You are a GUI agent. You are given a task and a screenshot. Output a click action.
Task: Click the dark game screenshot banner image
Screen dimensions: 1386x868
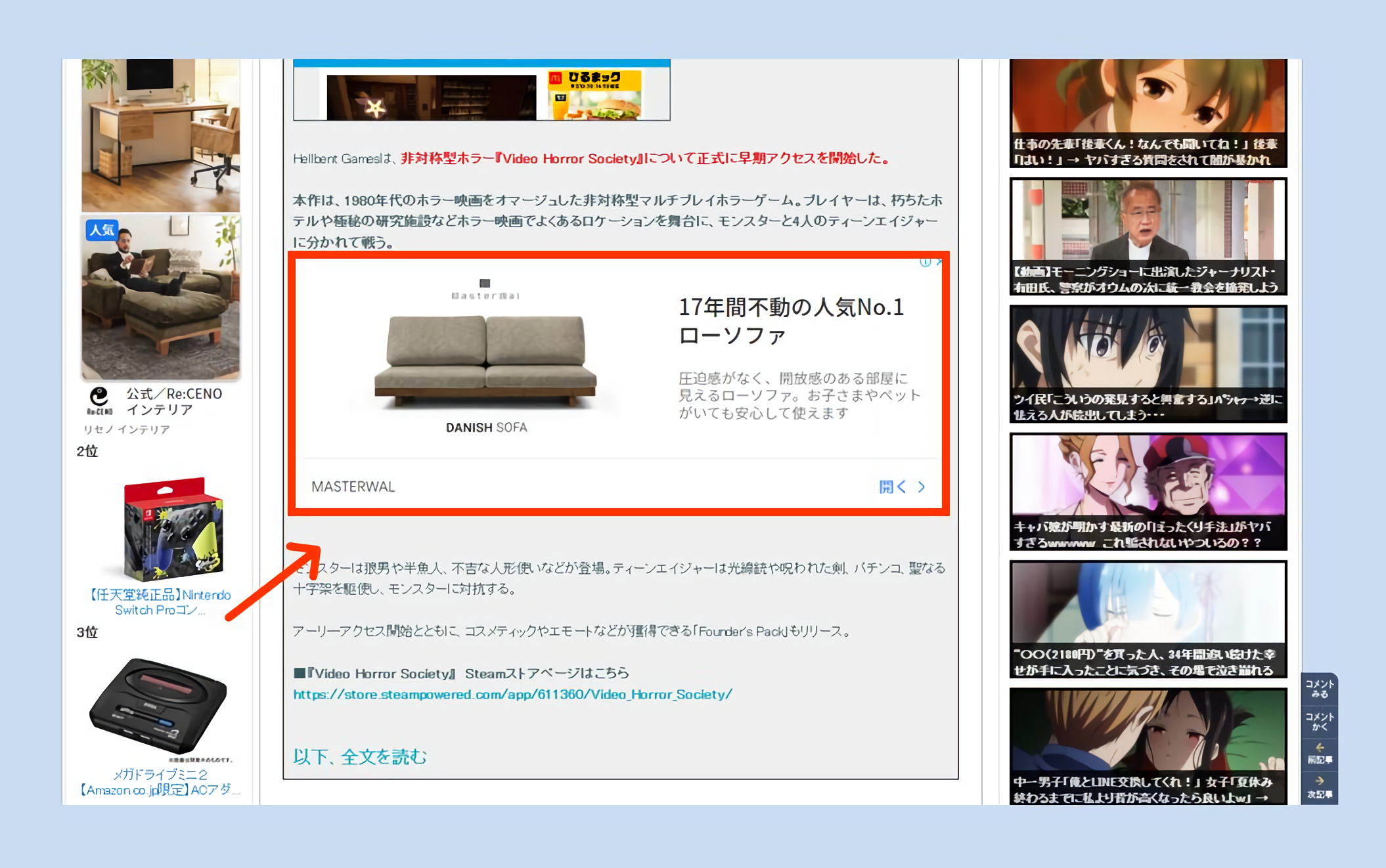coord(432,97)
